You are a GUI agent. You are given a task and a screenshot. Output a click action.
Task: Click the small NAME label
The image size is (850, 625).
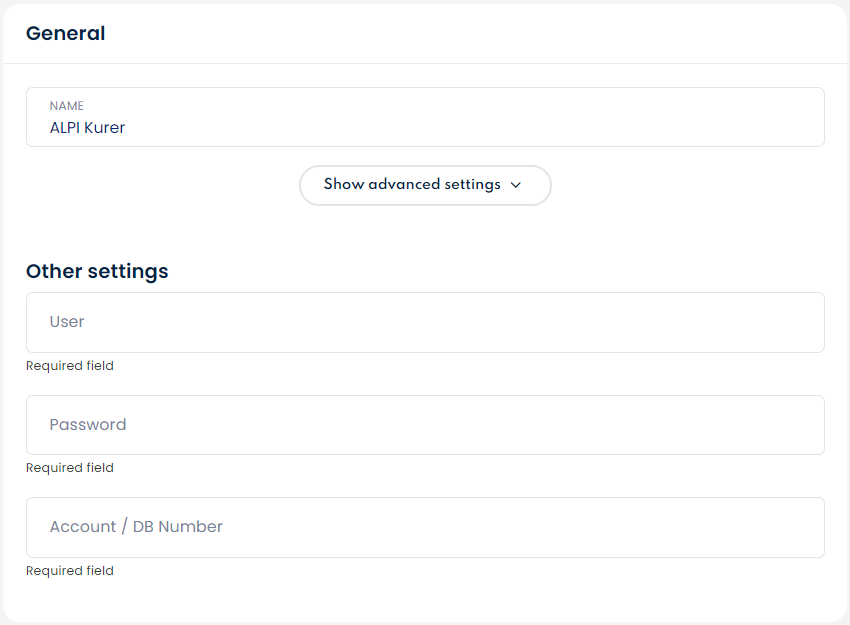point(67,106)
